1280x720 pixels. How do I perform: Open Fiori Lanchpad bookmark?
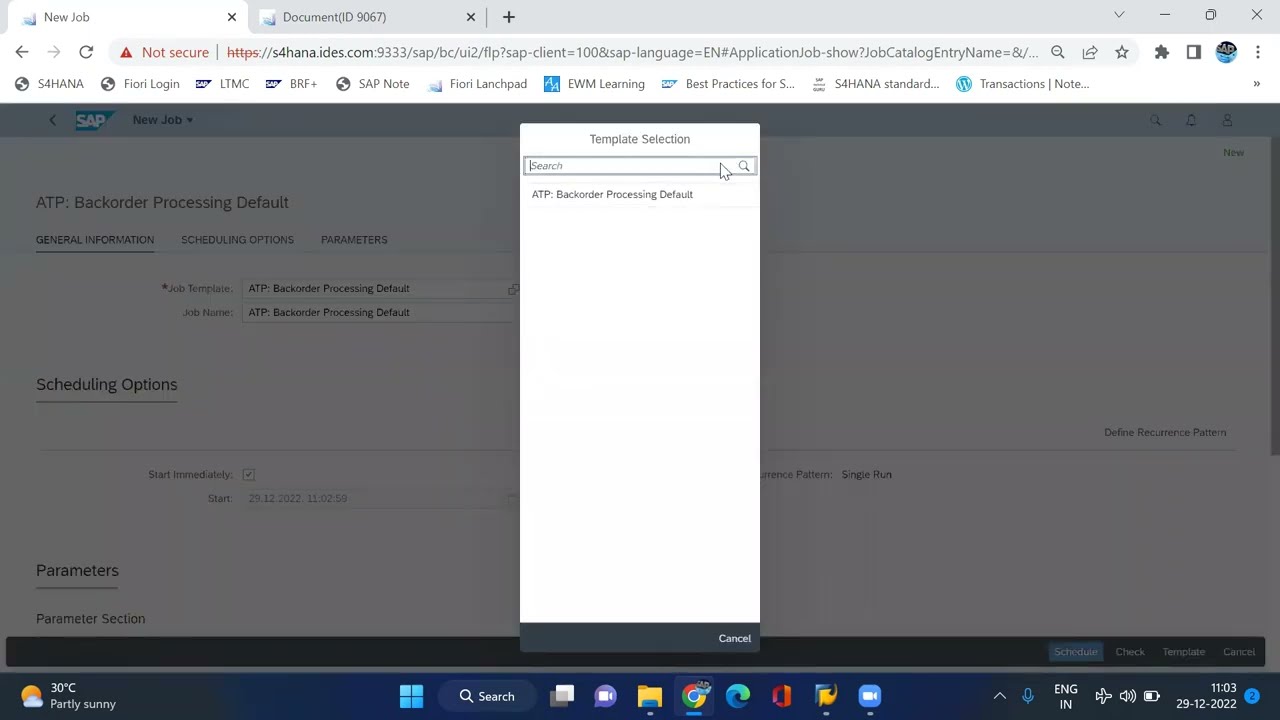click(x=477, y=84)
